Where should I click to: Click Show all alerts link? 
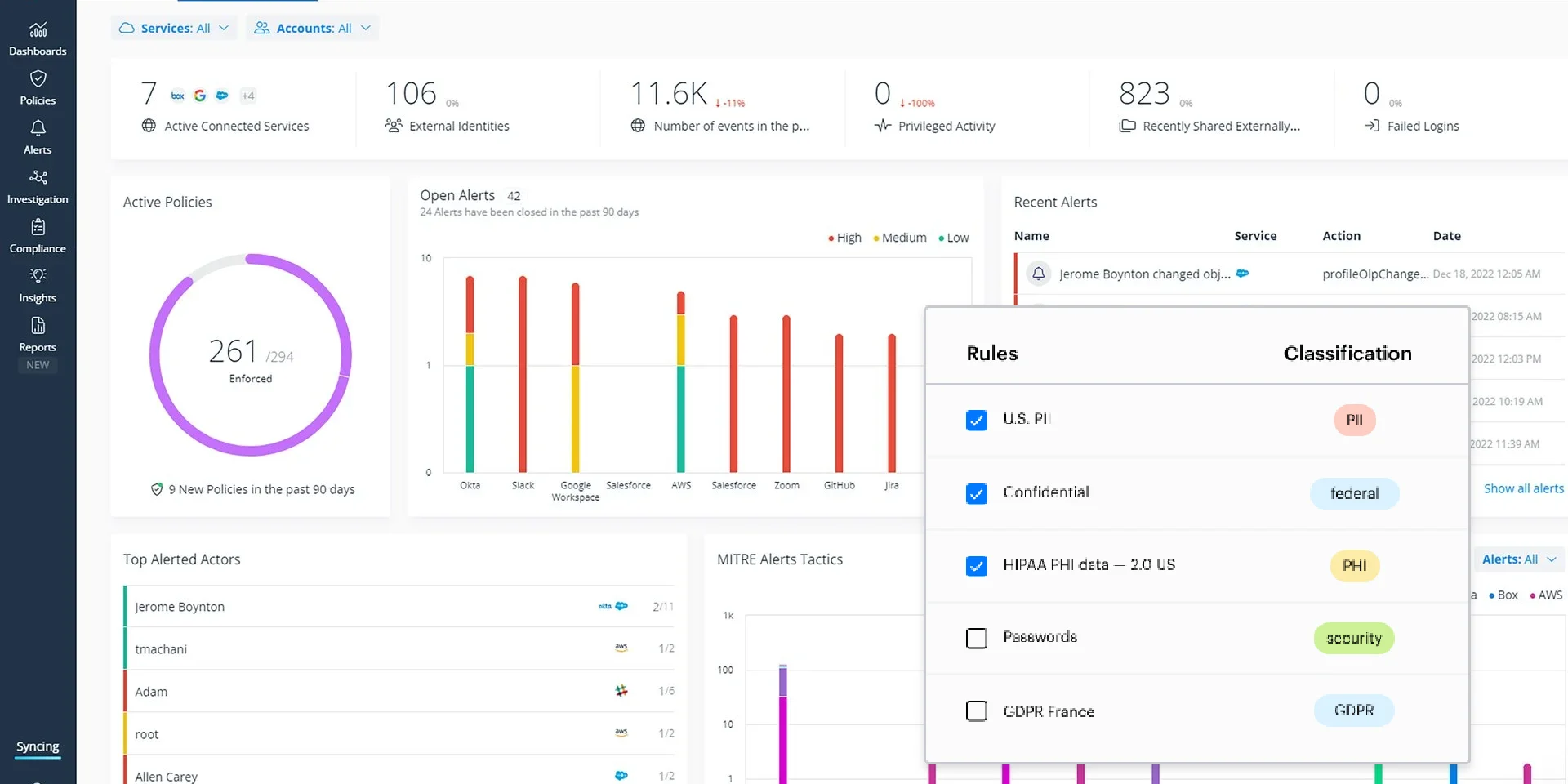coord(1524,488)
